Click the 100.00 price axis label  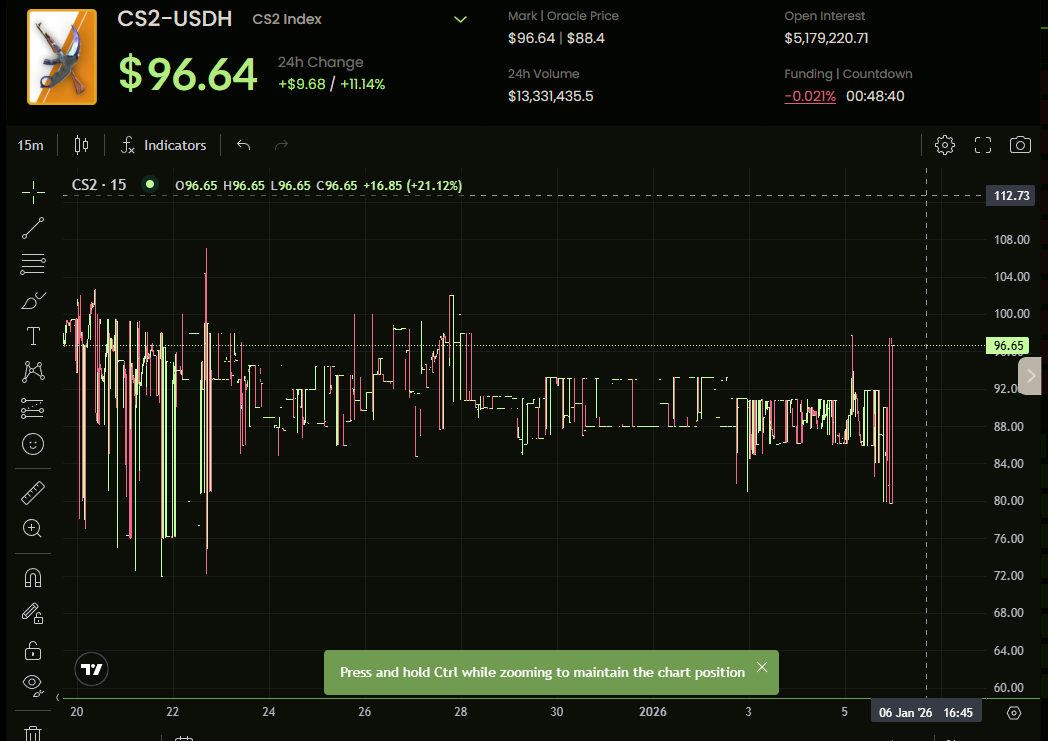[x=1011, y=313]
